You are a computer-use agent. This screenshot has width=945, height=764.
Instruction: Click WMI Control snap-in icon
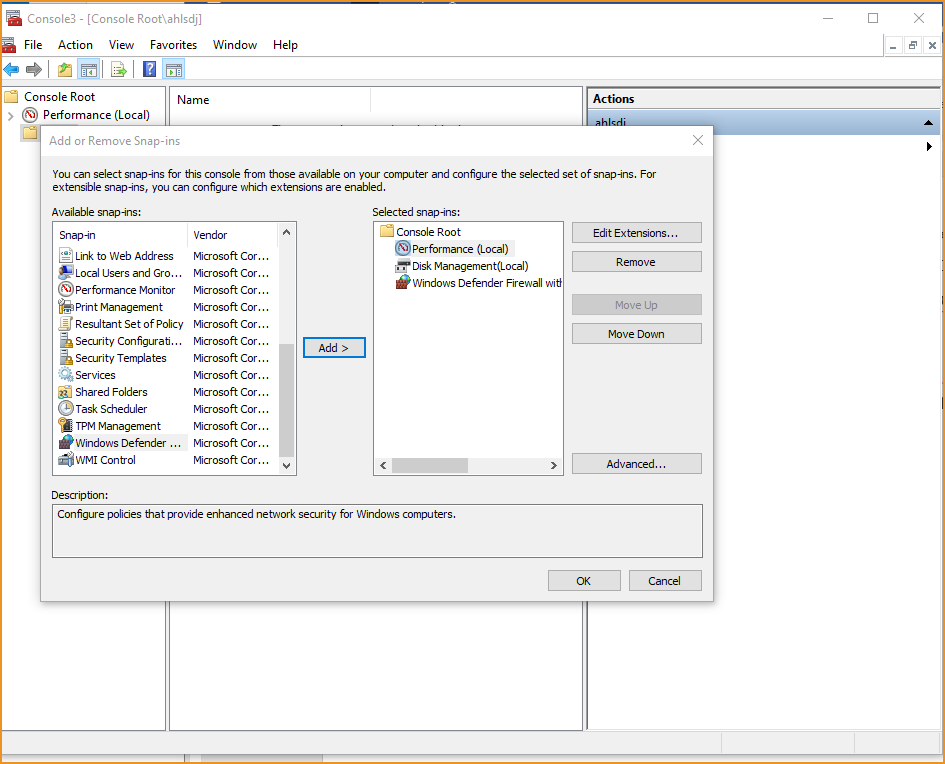point(66,460)
